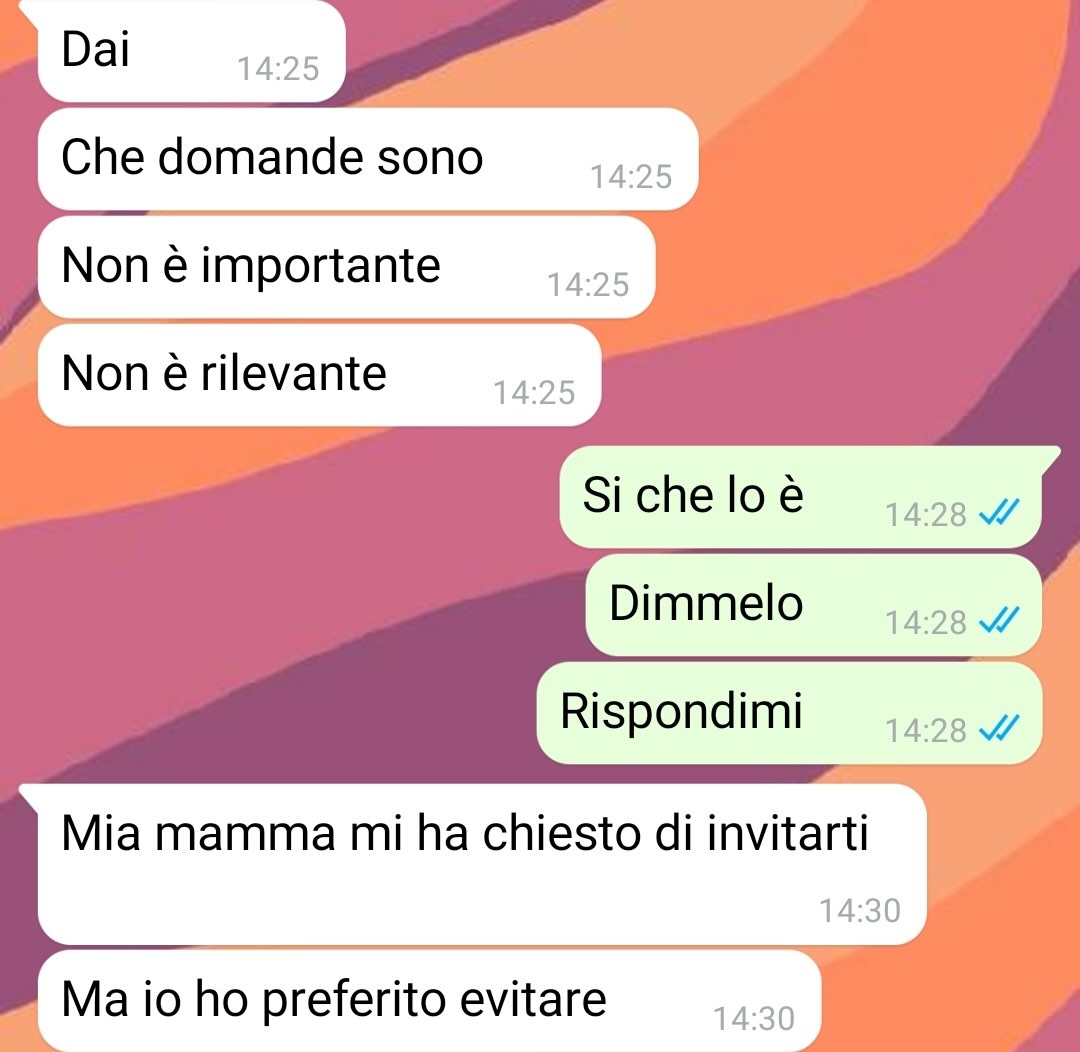The image size is (1080, 1052).
Task: Click the 14:25 timestamp on 'Che domande sono'
Action: tap(631, 177)
